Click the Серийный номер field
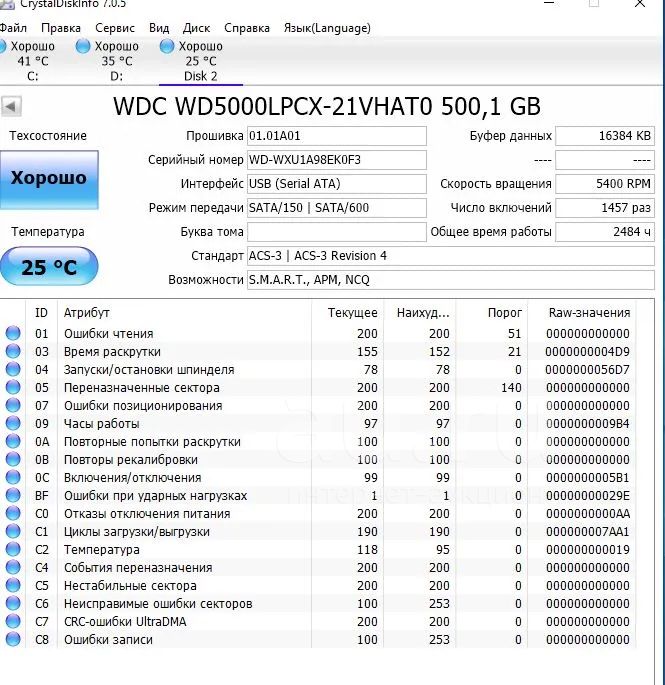 [x=337, y=160]
